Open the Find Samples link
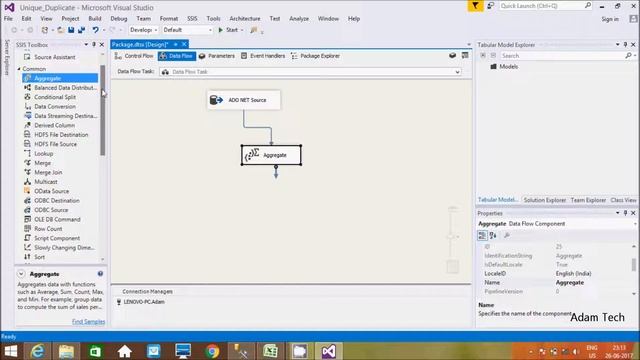The image size is (640, 360). click(88, 322)
